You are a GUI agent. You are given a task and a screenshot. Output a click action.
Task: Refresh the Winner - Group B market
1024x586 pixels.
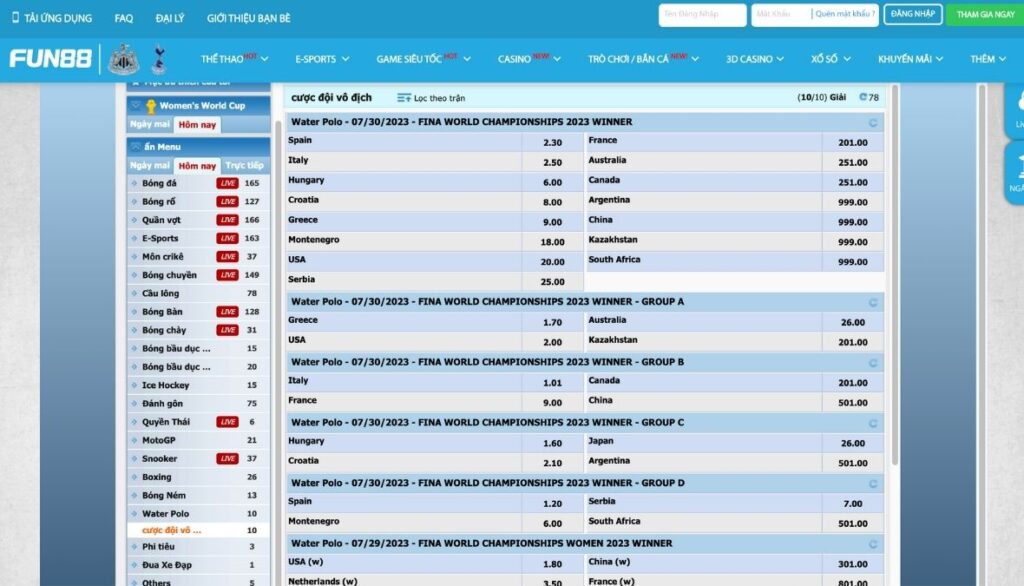(872, 363)
